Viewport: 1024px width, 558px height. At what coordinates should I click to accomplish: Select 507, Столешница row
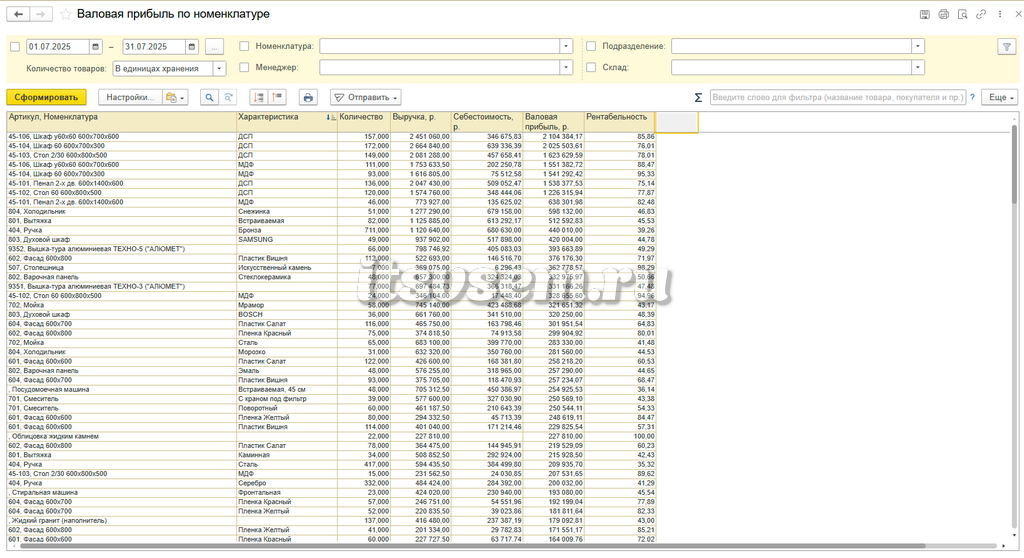[x=331, y=268]
